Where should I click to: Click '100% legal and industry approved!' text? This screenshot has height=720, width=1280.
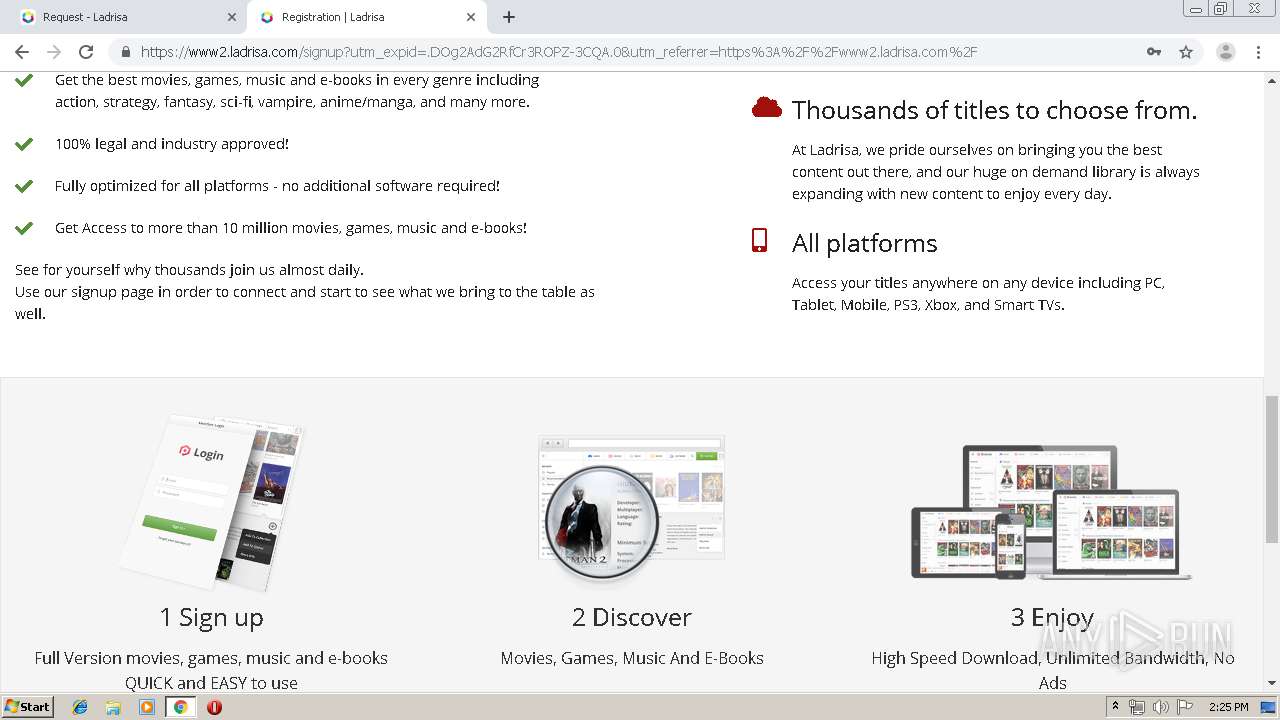[x=172, y=144]
